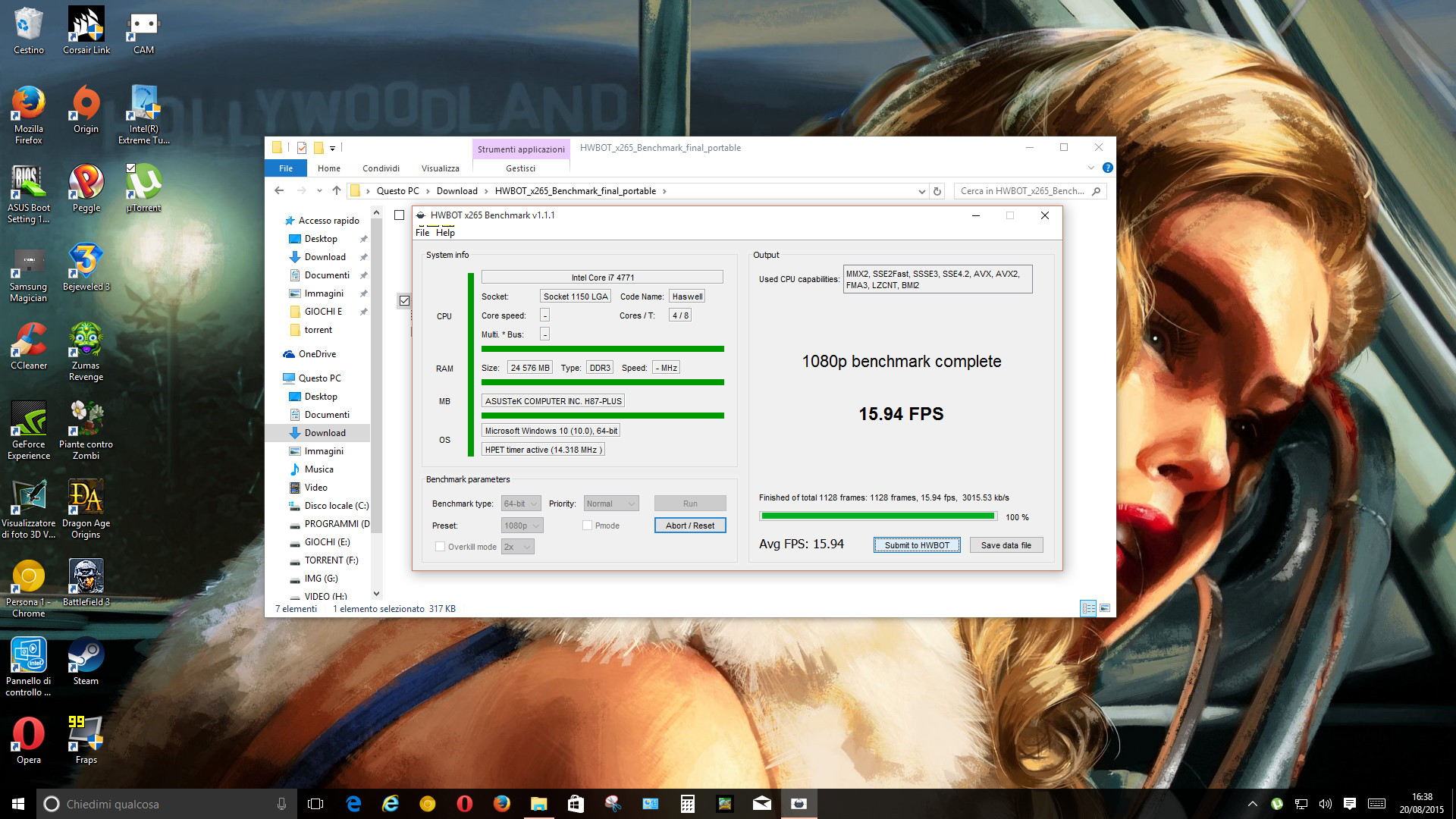Open Benchmark type 64-bit dropdown
Screen dimensions: 1456x819
click(x=521, y=504)
